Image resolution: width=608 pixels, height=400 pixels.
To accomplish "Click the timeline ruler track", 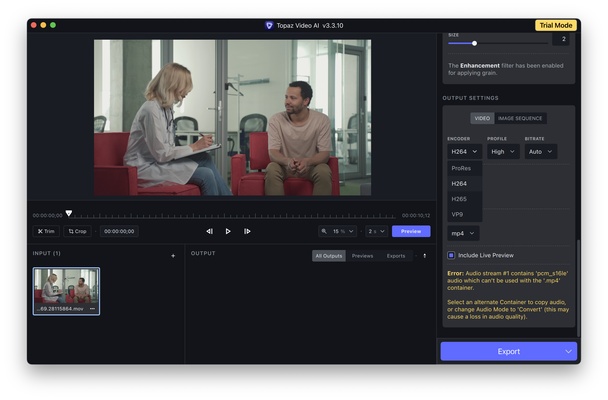I will (232, 216).
